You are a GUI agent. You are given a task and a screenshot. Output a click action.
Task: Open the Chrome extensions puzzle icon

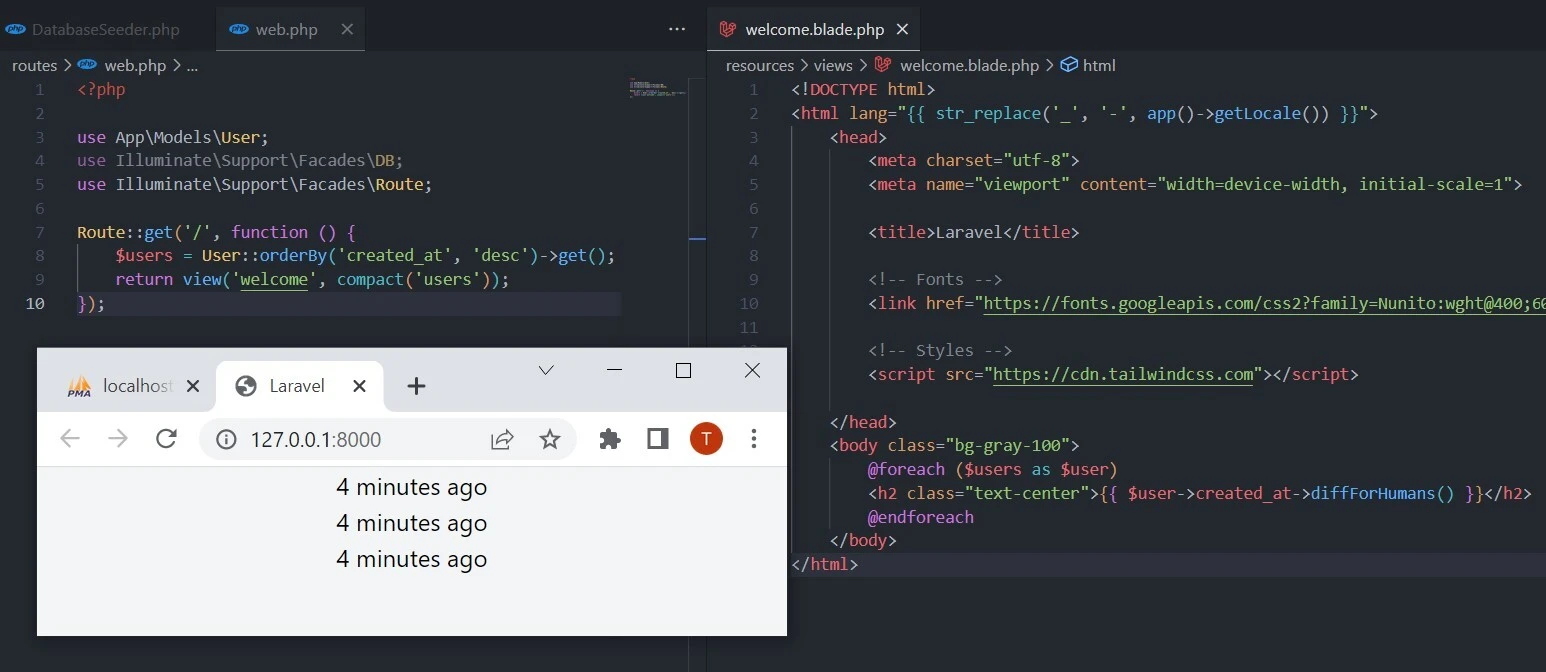click(x=610, y=439)
